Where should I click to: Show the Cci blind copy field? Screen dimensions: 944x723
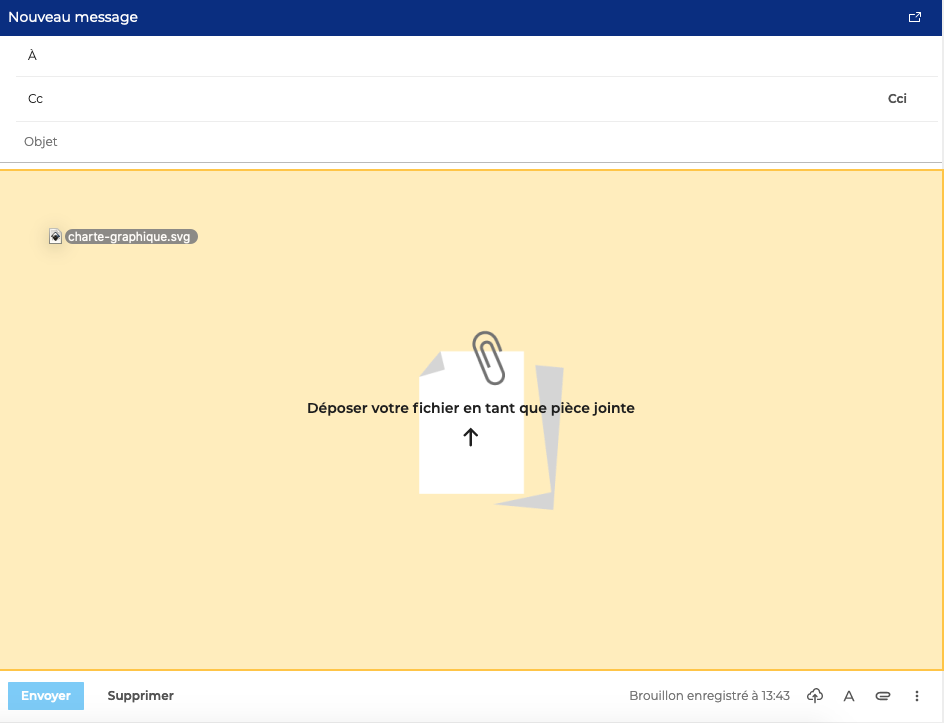[x=897, y=99]
